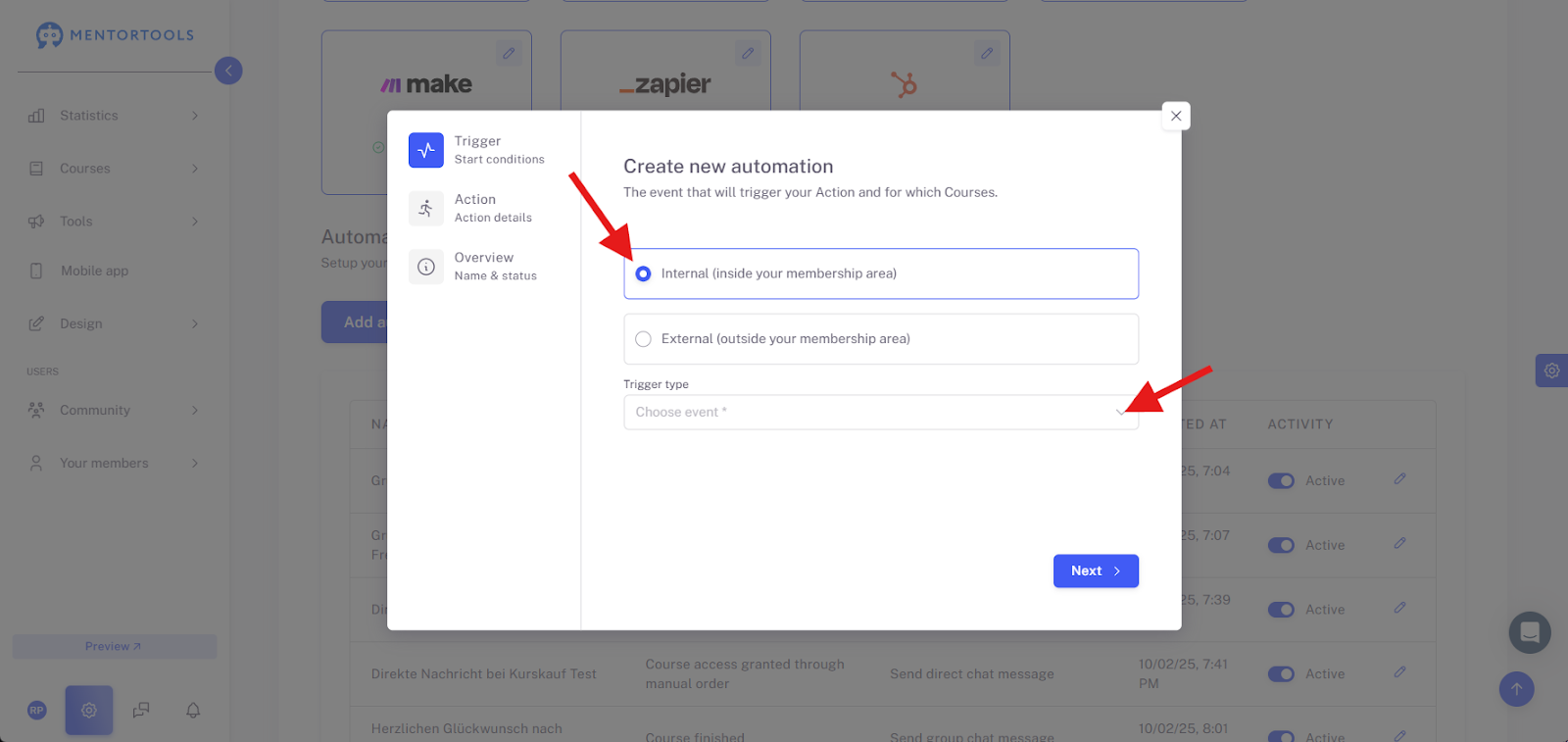1568x742 pixels.
Task: Open the chat support bubble icon
Action: coord(1530,632)
